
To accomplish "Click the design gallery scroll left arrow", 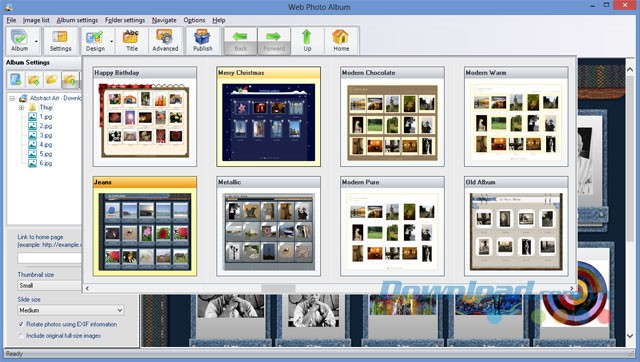I will pyautogui.click(x=87, y=289).
